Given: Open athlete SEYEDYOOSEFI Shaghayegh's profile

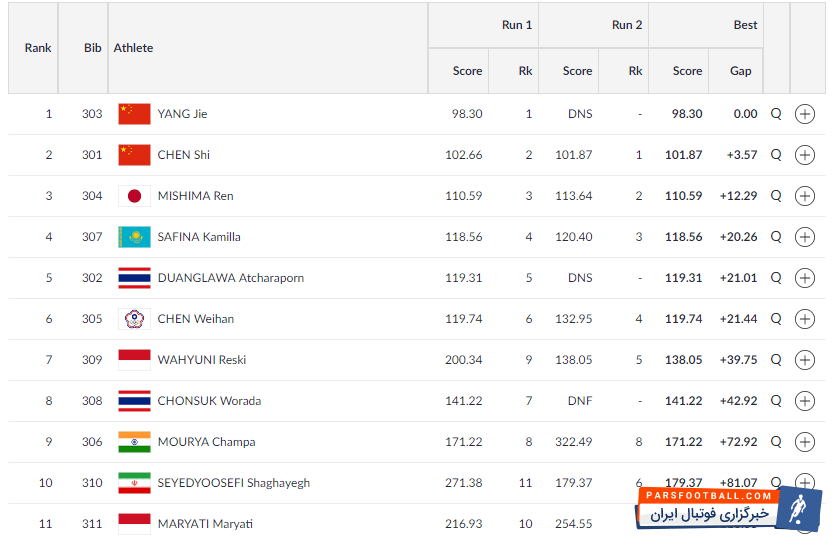Looking at the screenshot, I should pyautogui.click(x=233, y=483).
